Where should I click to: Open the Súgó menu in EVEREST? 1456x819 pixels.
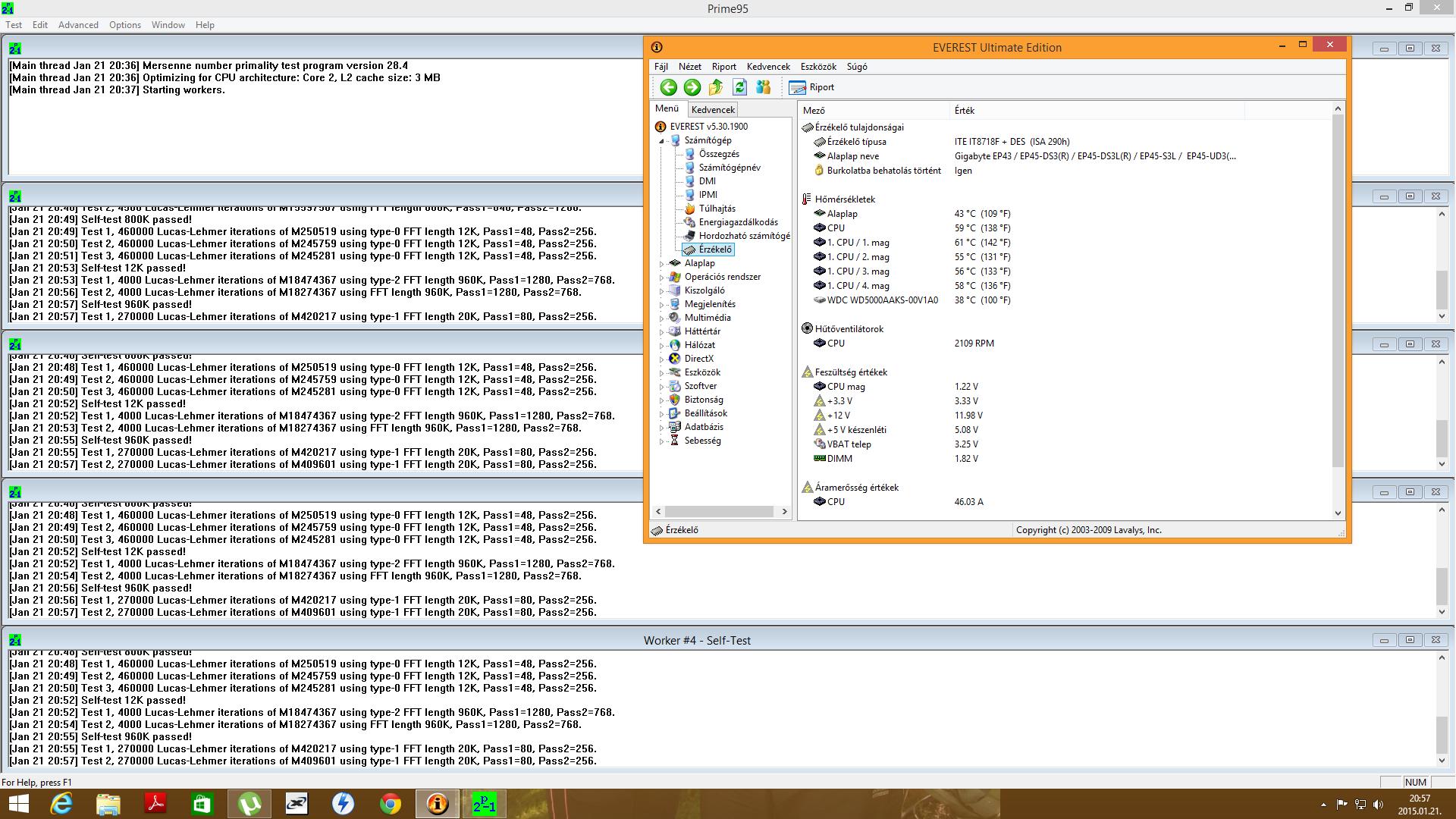click(857, 67)
